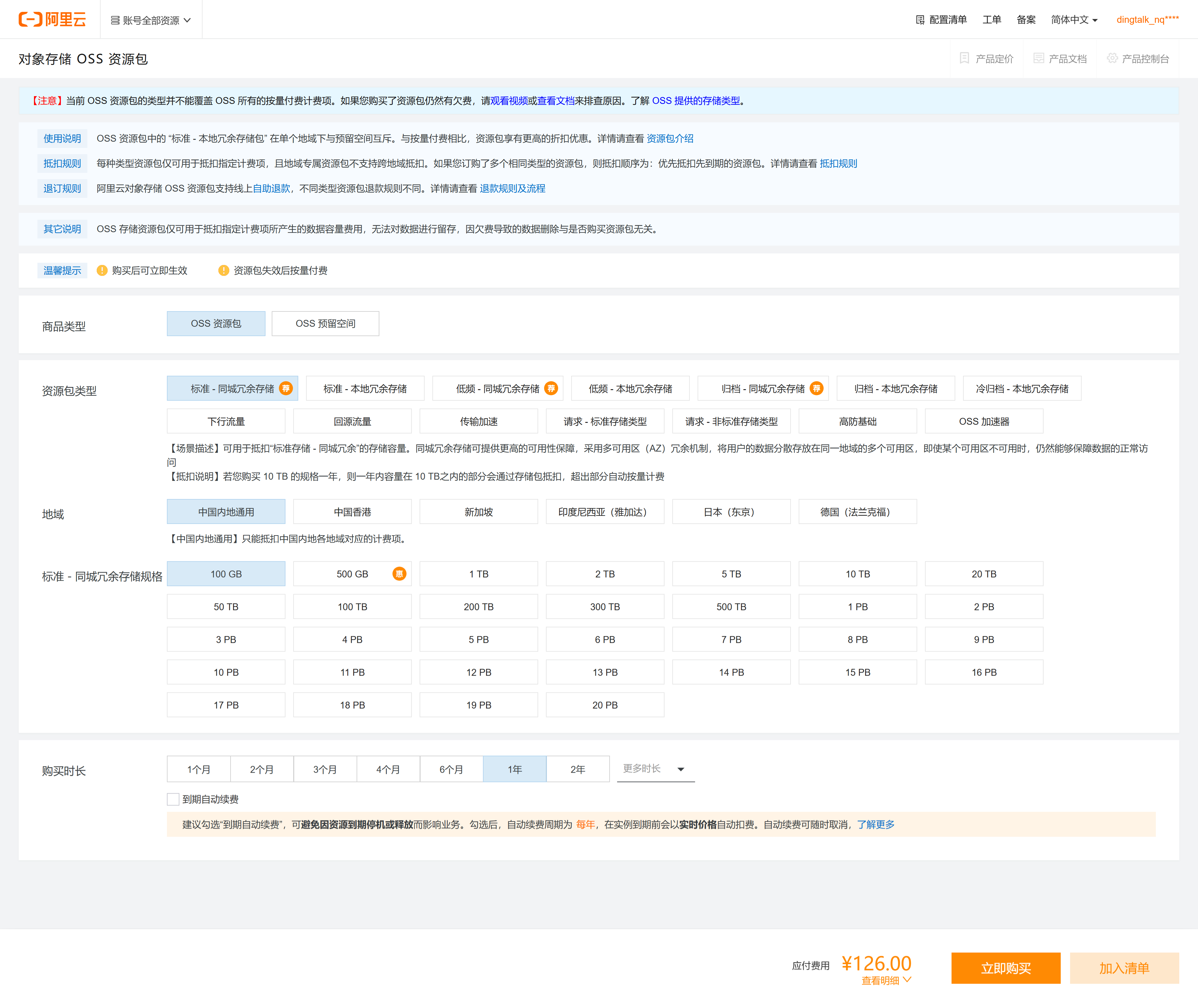Choose 低频 - 本地冗余存储 package type
The width and height of the screenshot is (1198, 1008).
[x=631, y=389]
